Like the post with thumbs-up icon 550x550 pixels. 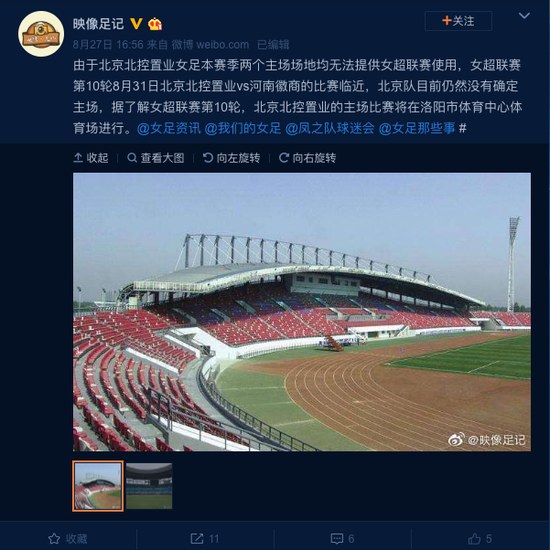(x=480, y=538)
